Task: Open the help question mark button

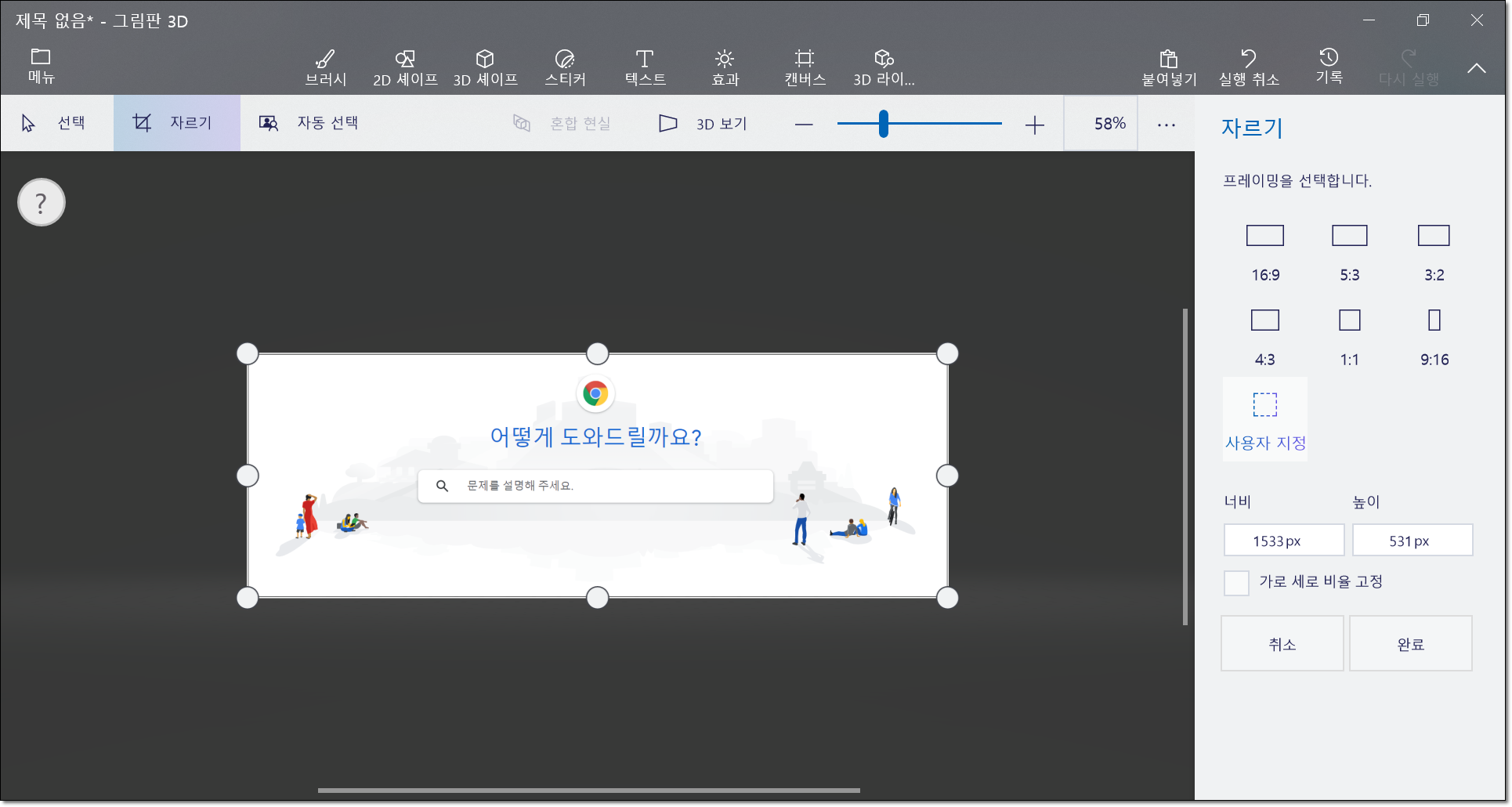Action: tap(42, 203)
